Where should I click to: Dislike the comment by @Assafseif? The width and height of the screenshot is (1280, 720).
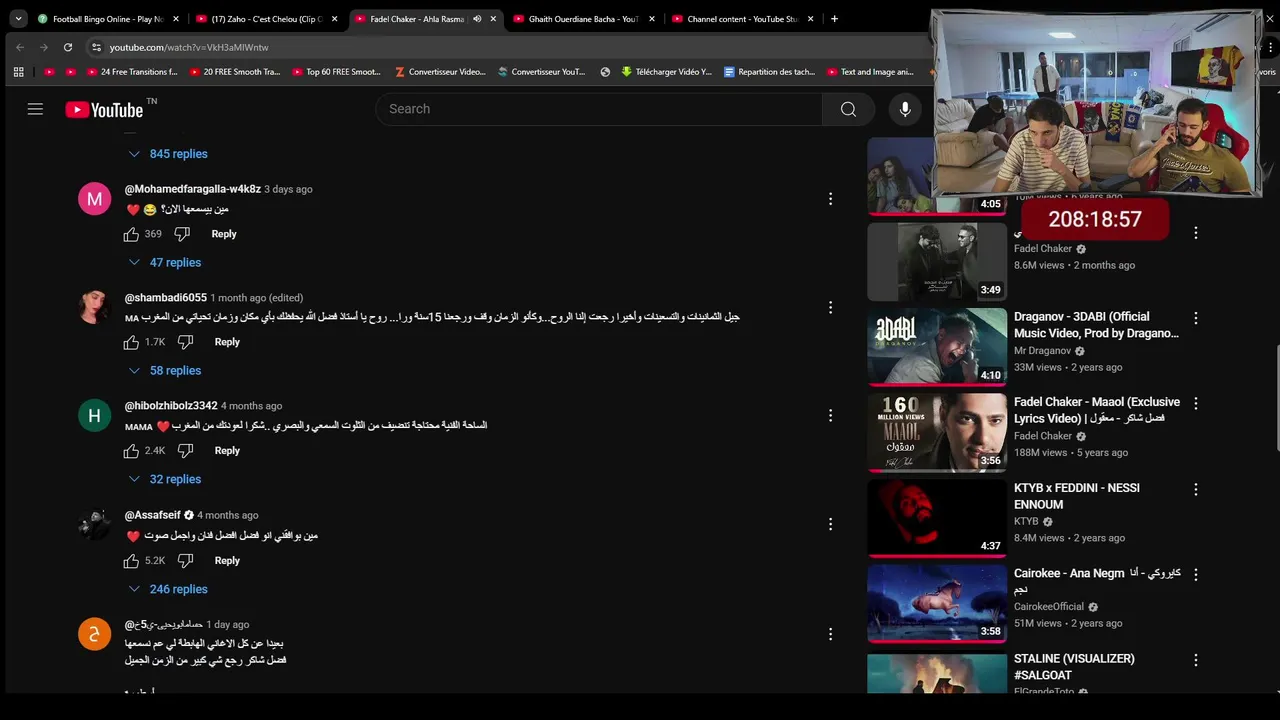click(185, 561)
